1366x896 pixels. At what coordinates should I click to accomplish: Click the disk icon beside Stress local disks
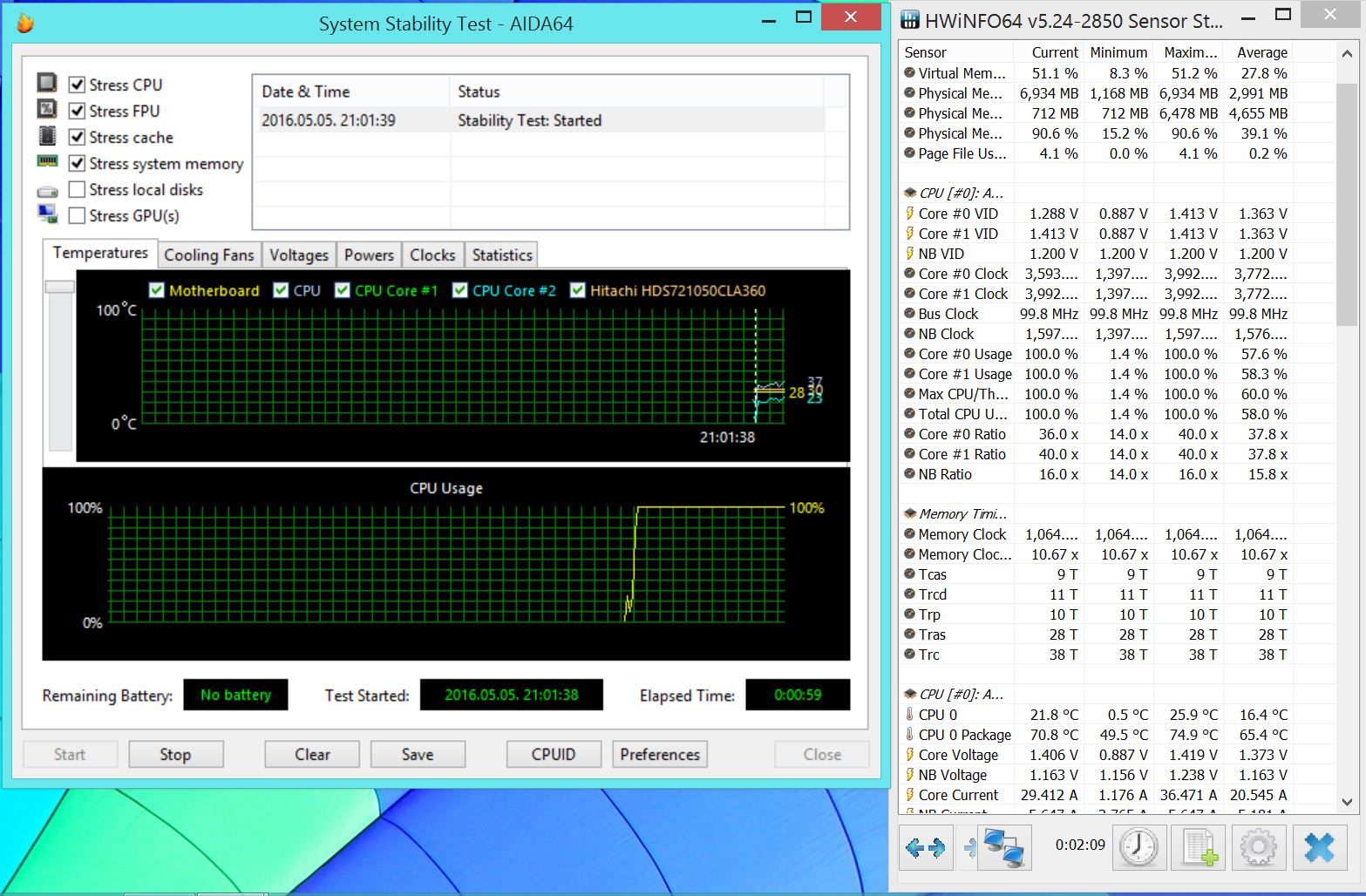pos(47,191)
